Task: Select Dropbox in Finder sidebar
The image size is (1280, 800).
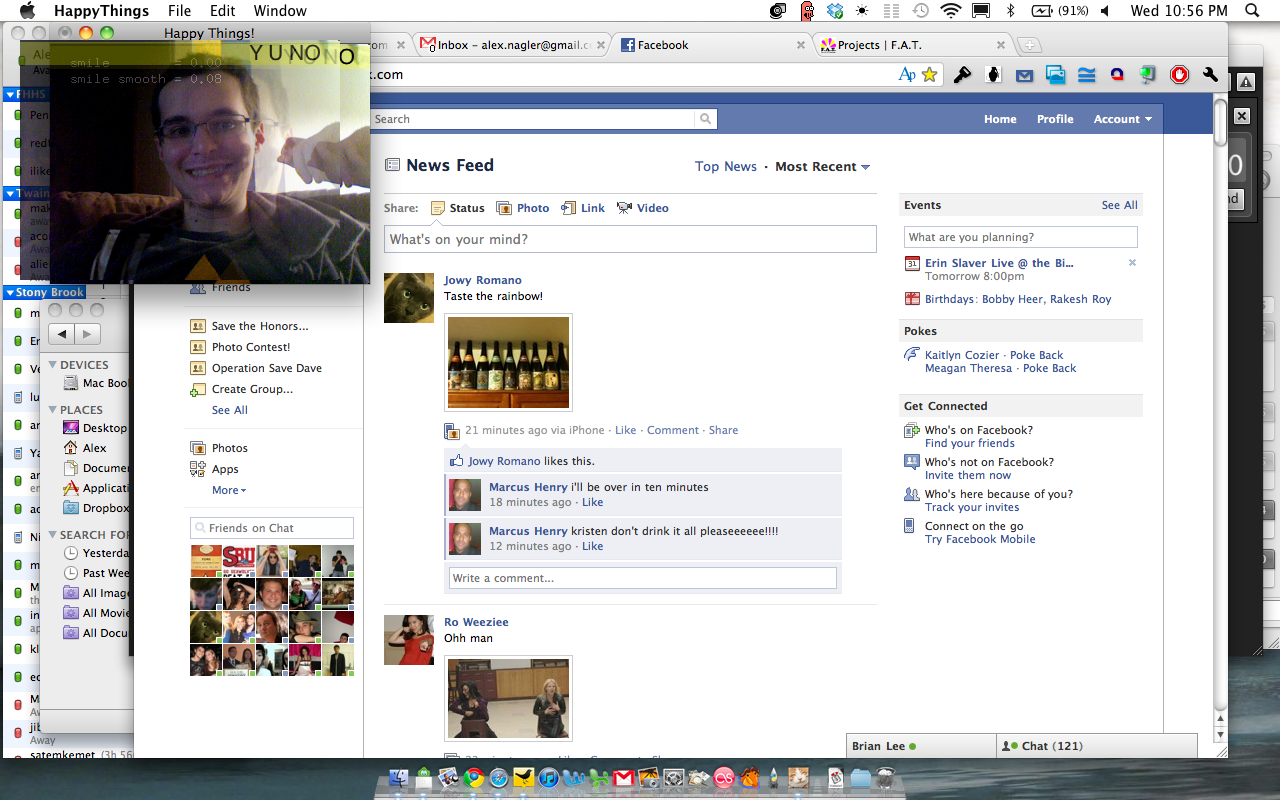Action: (95, 508)
